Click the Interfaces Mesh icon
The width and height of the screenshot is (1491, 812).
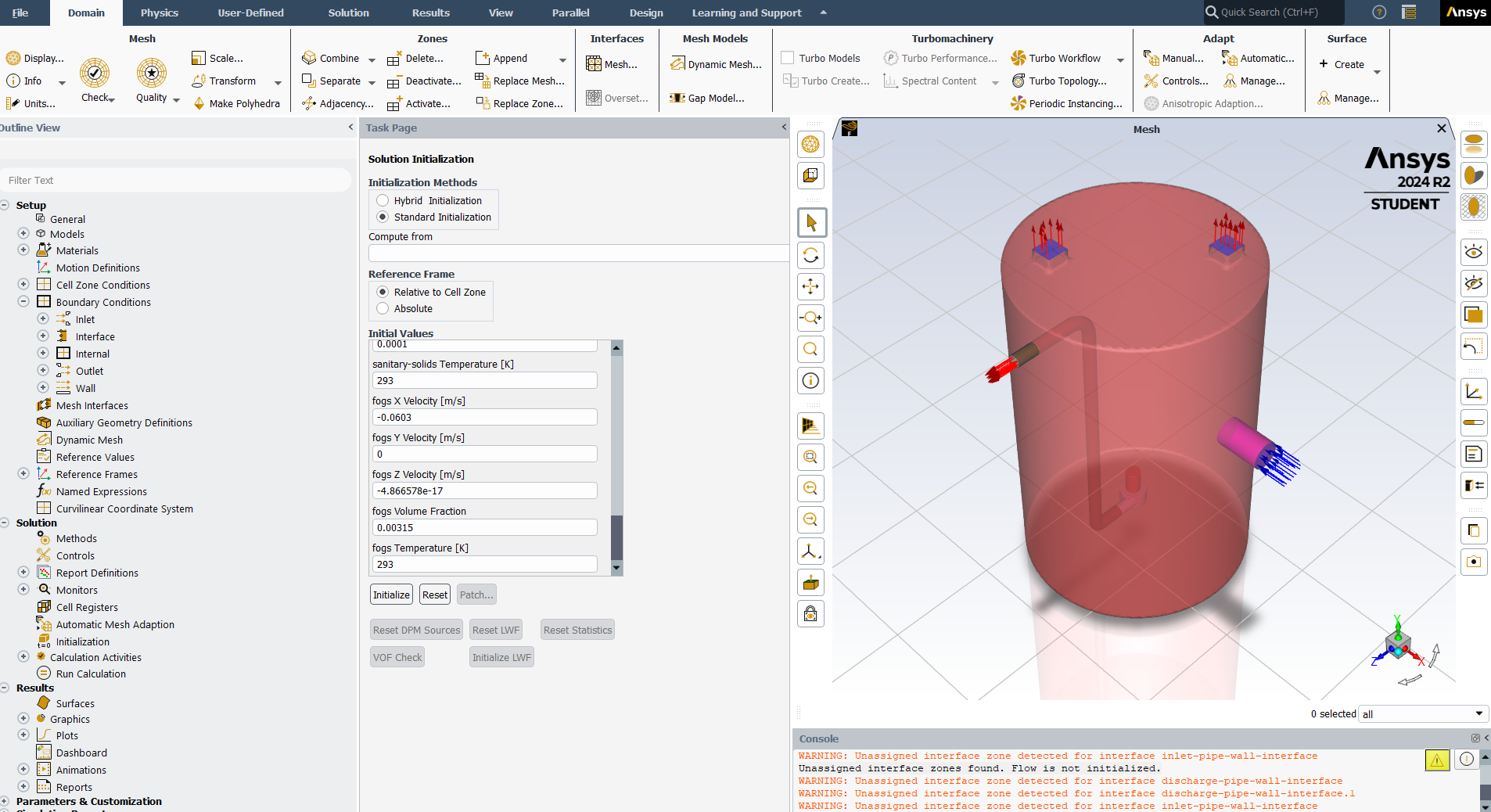595,64
